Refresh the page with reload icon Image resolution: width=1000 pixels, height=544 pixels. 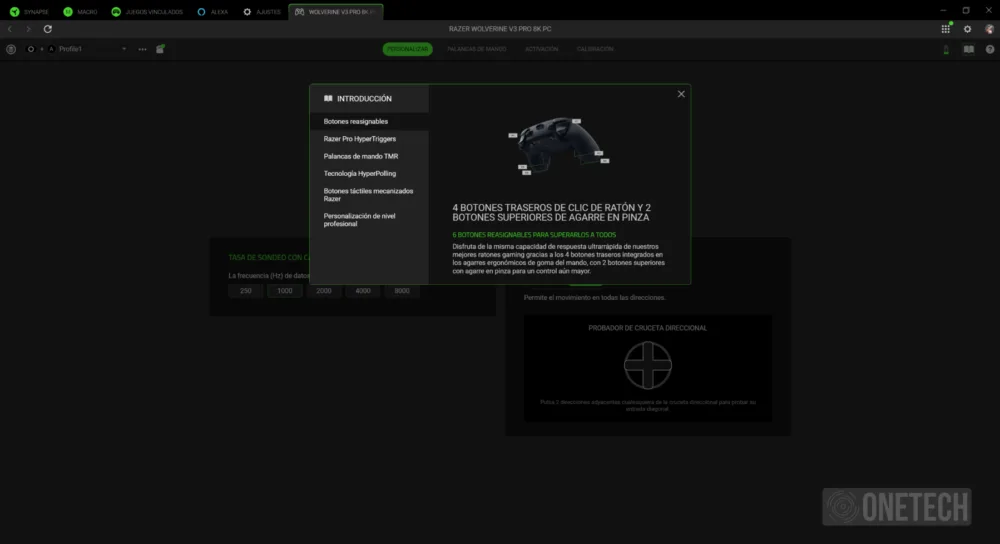48,29
